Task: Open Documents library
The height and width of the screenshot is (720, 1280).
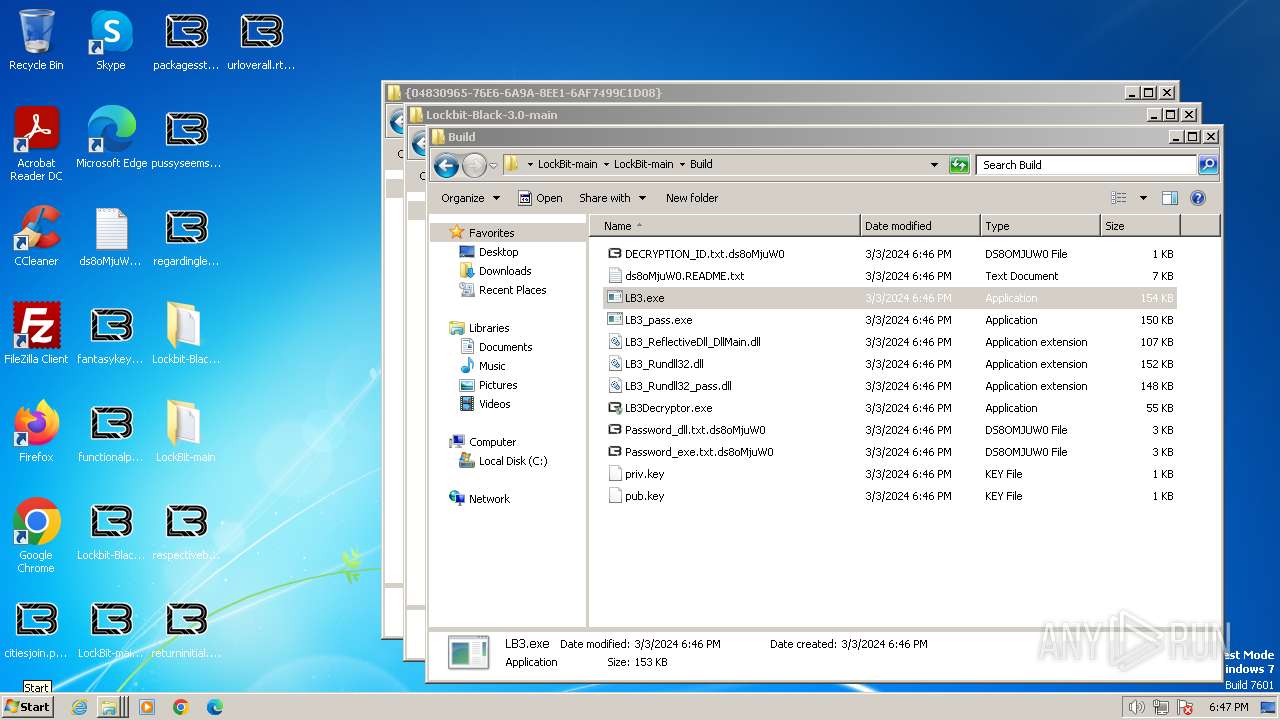Action: [x=505, y=347]
